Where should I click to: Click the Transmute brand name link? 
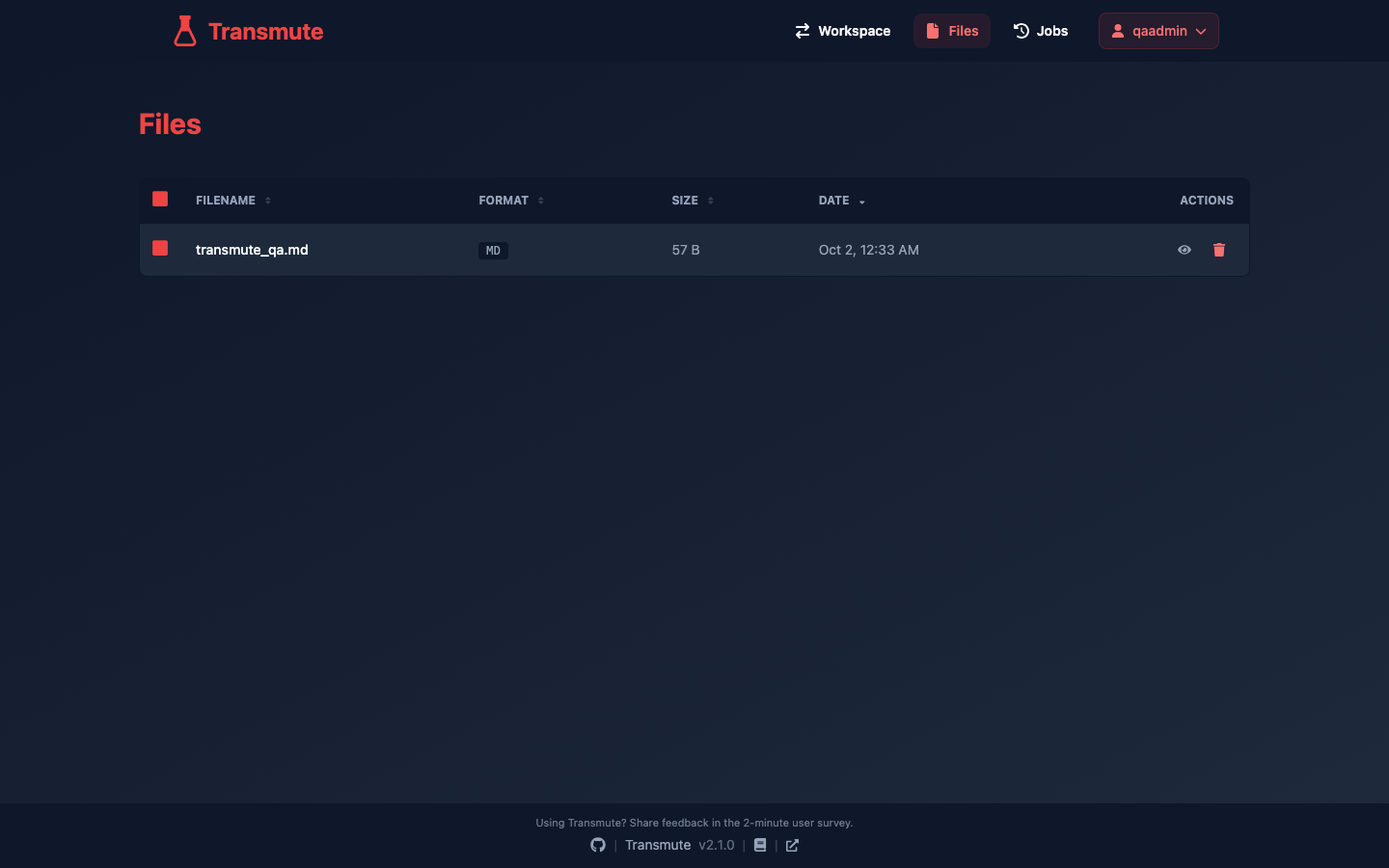(x=265, y=32)
